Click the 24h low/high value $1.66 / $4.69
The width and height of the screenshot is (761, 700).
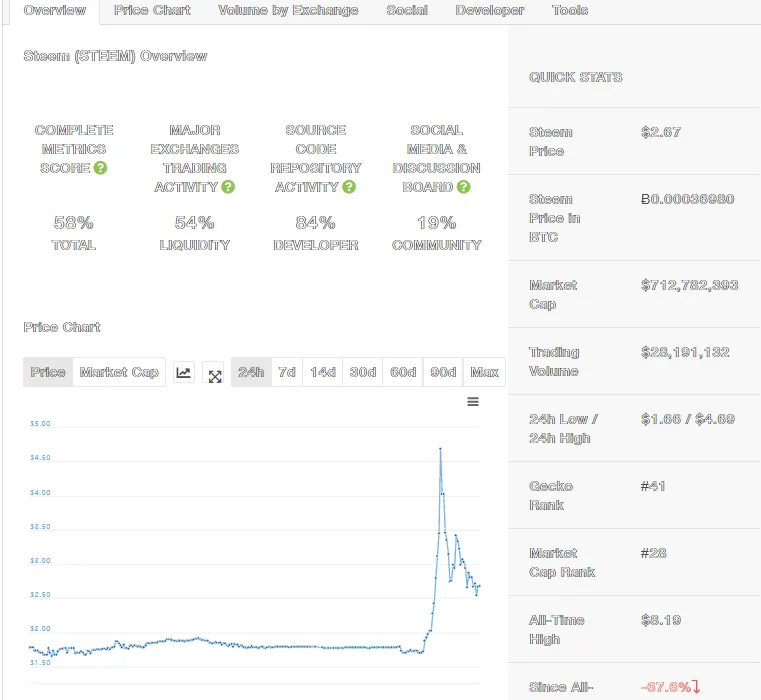tap(687, 419)
